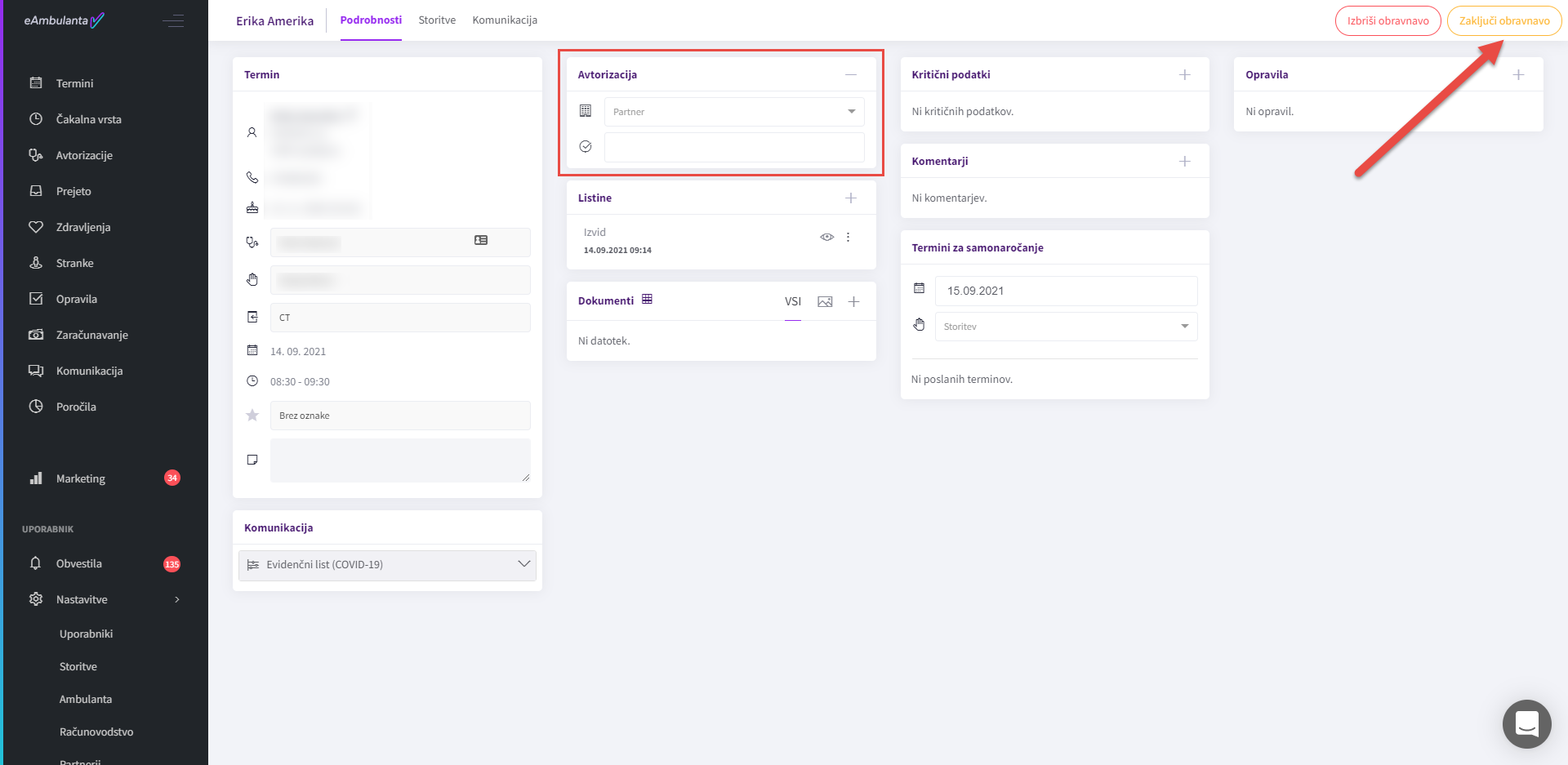The image size is (1568, 765).
Task: Add a new entry in Kritični podatki
Action: coord(1184,75)
